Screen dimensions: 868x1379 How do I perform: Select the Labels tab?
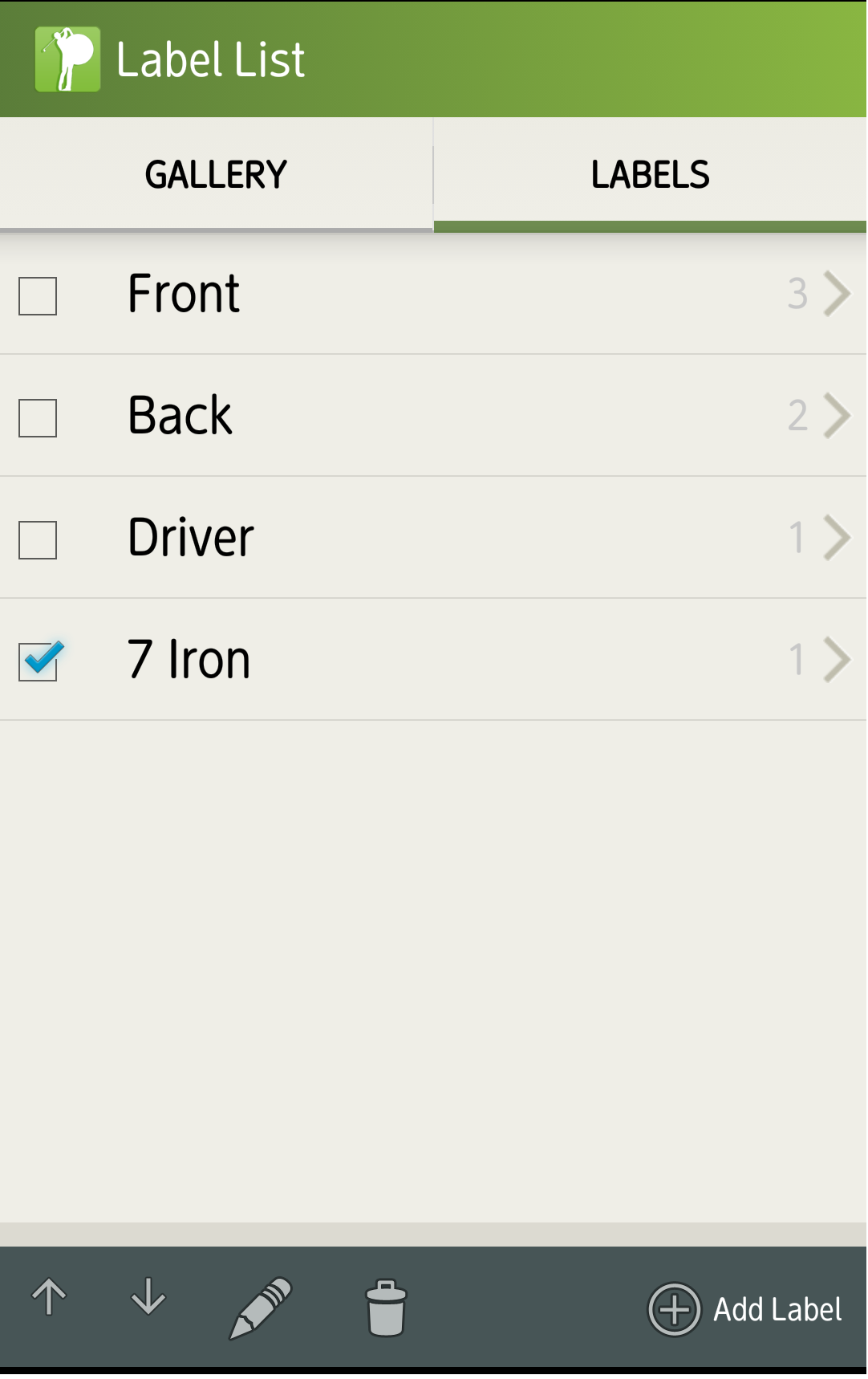(x=651, y=175)
